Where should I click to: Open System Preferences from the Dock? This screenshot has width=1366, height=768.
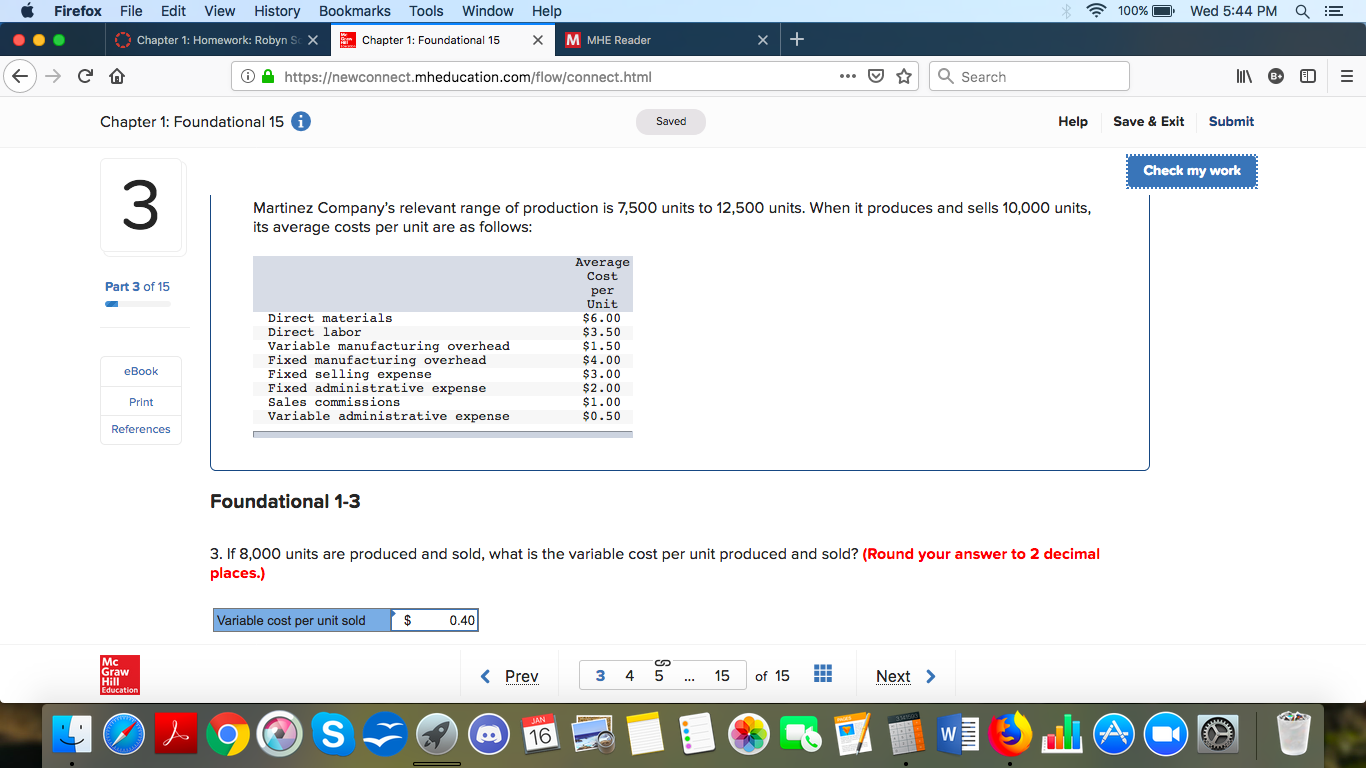click(x=1217, y=735)
